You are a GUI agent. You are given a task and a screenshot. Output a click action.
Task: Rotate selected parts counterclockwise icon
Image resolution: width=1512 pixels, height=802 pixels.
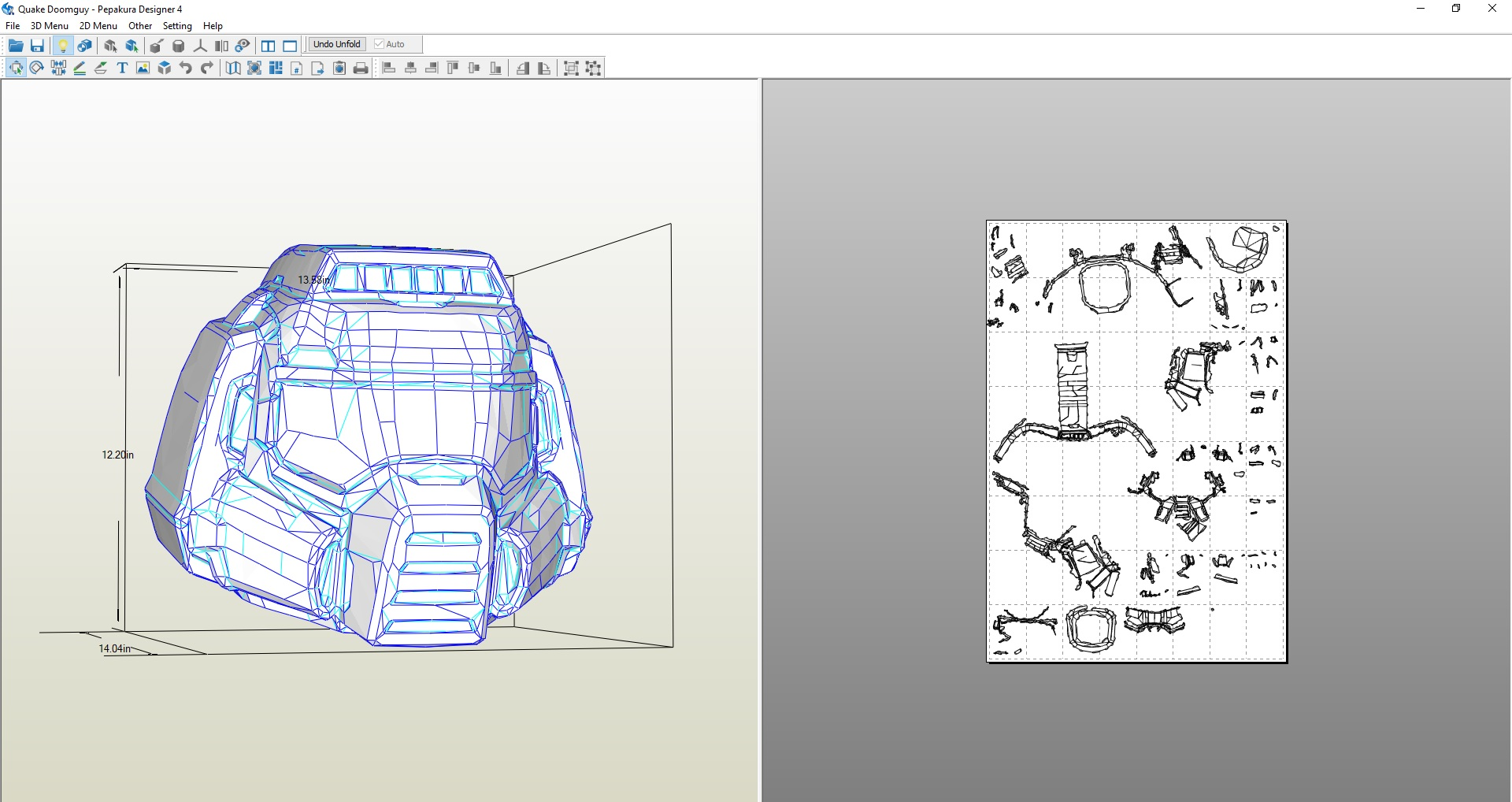click(523, 68)
